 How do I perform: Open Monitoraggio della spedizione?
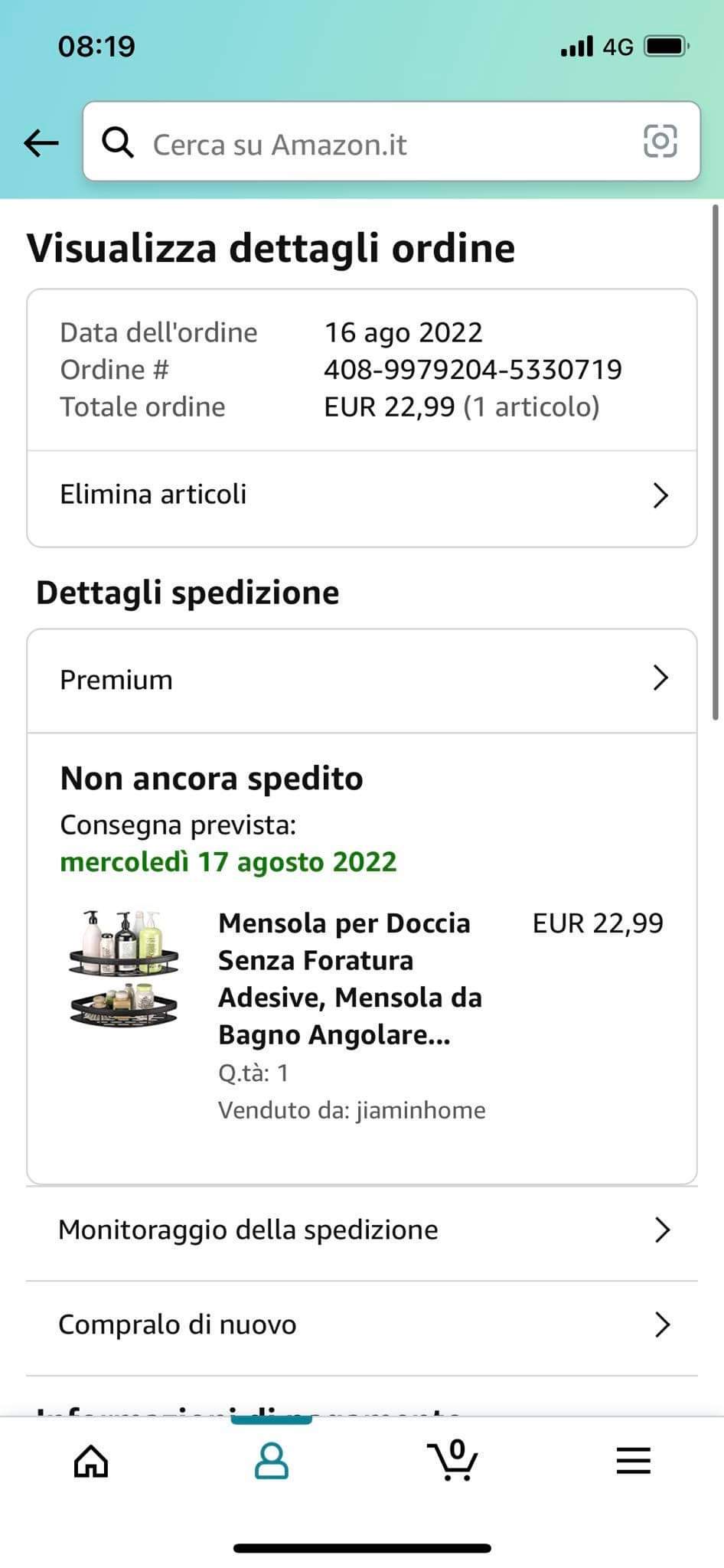249,1230
